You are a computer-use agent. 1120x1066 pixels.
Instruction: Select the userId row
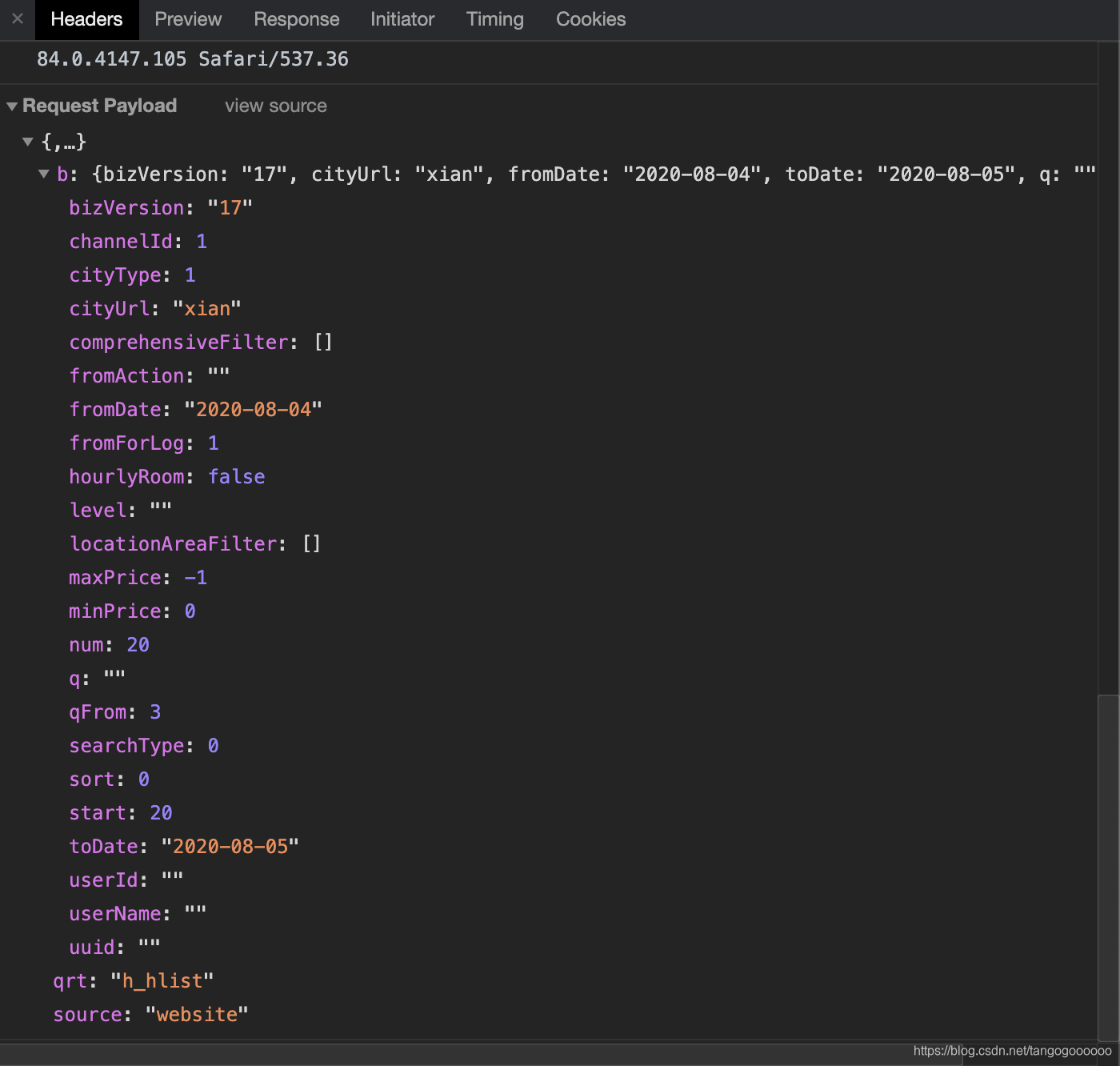(126, 880)
